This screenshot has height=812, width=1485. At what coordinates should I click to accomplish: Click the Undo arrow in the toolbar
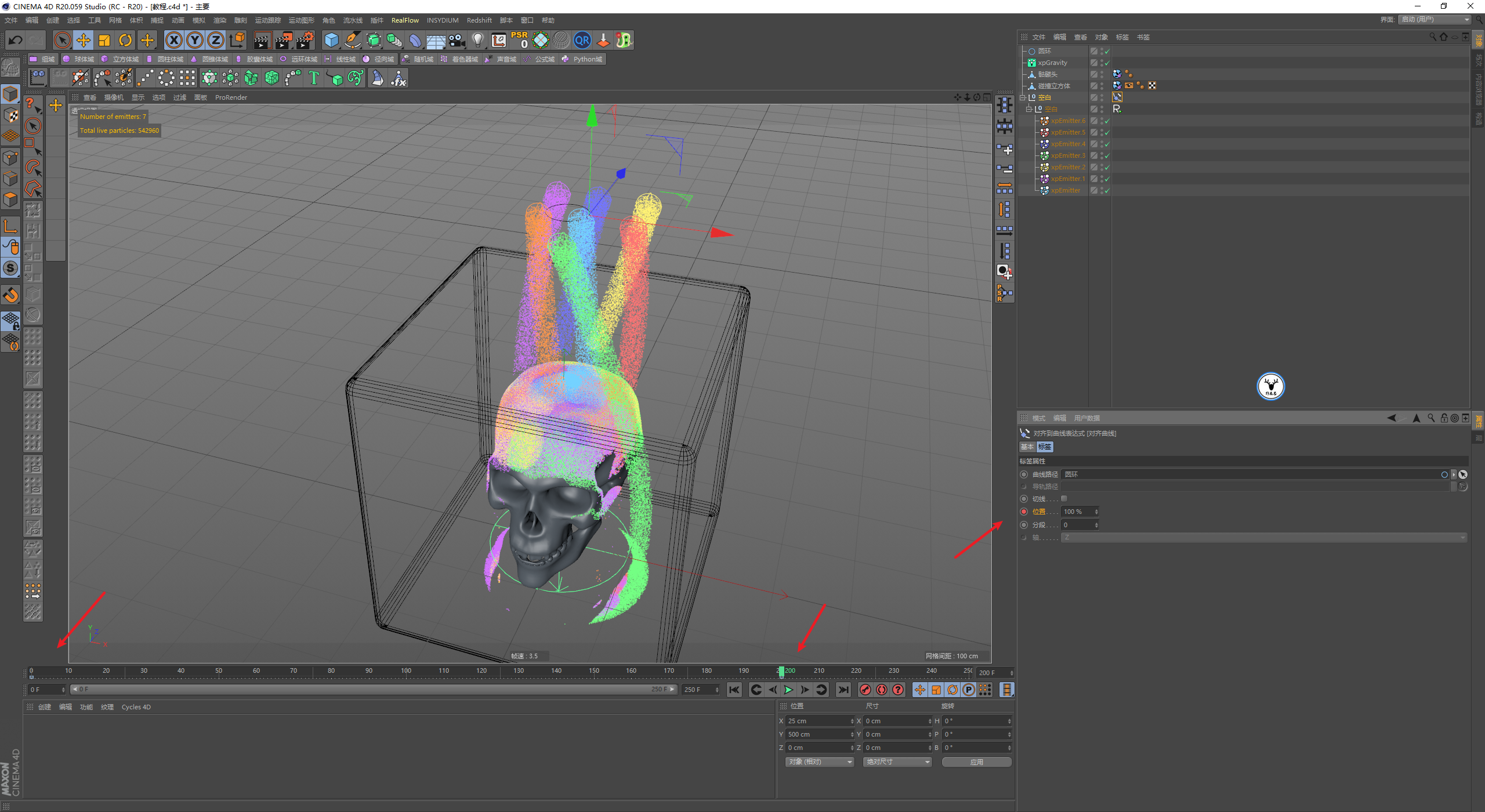click(x=16, y=40)
